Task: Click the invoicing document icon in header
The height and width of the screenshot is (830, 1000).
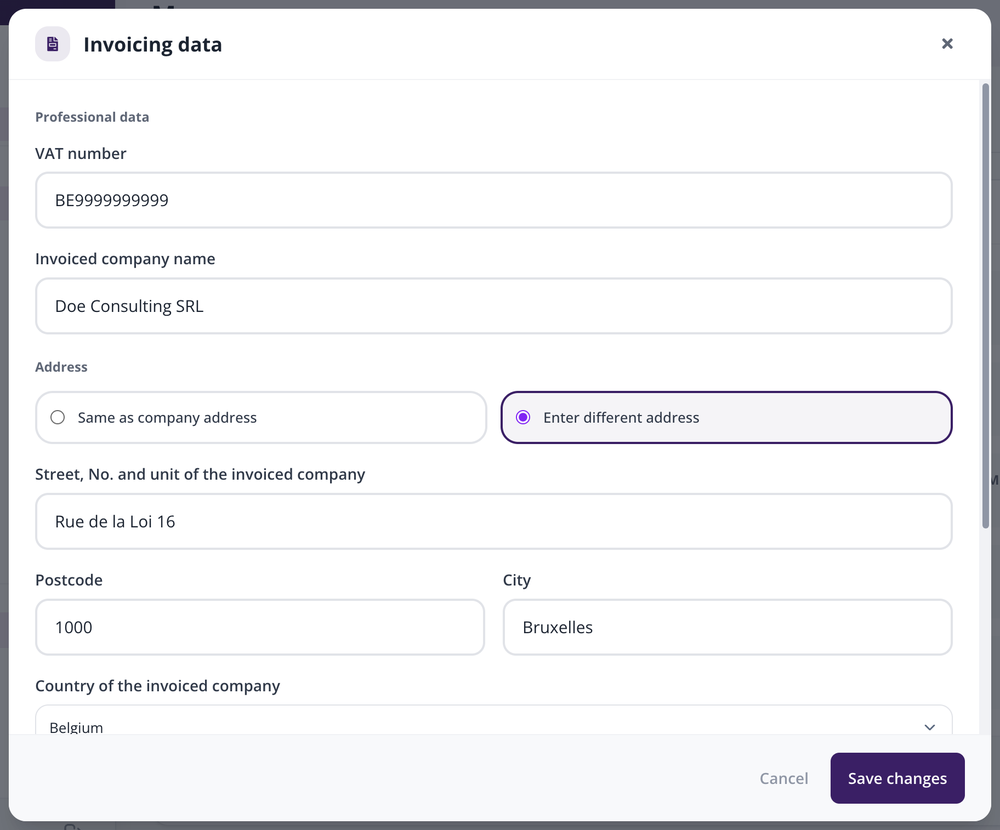Action: 52,44
